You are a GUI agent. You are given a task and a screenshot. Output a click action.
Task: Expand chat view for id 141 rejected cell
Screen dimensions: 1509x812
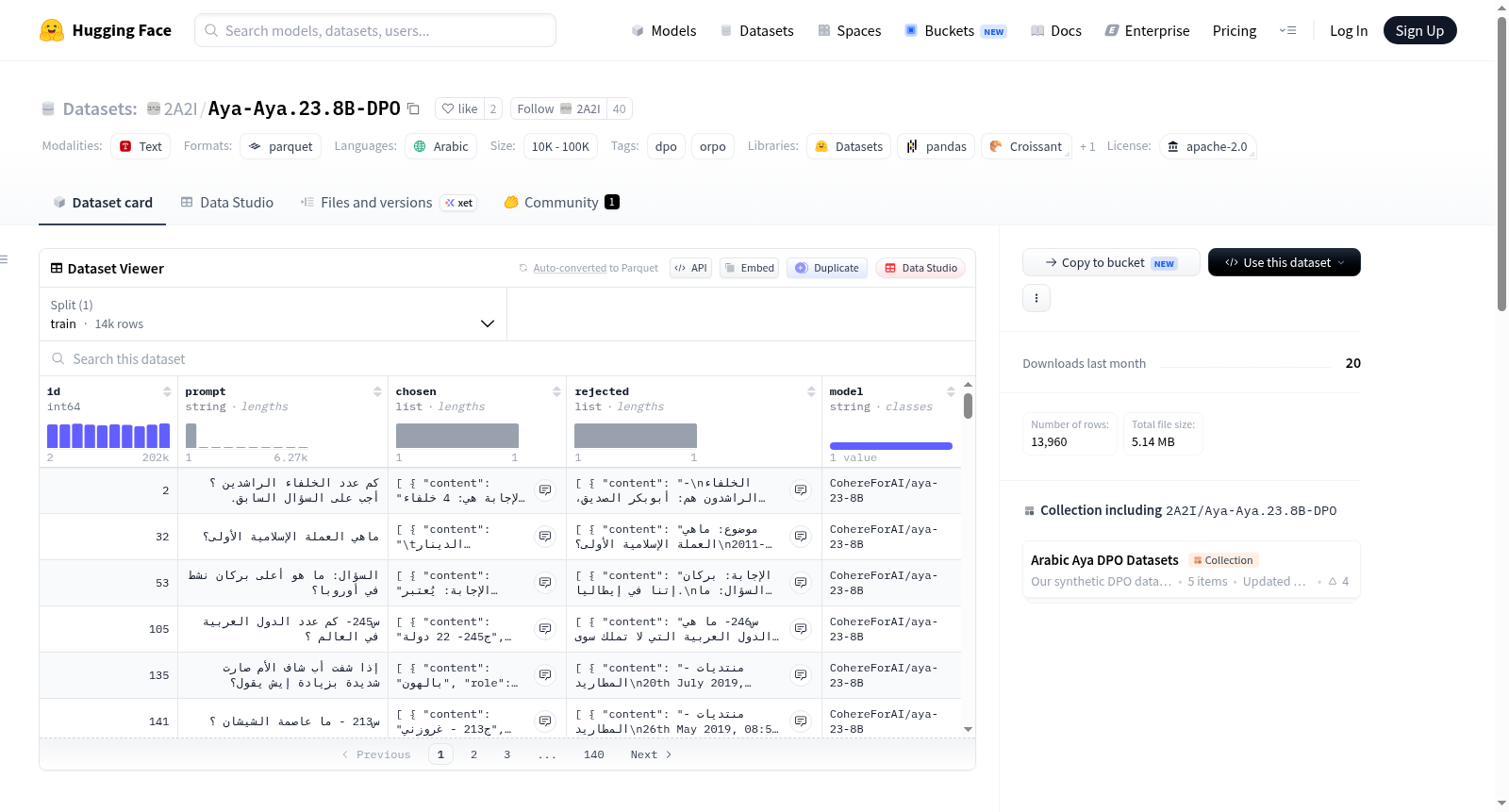point(801,721)
